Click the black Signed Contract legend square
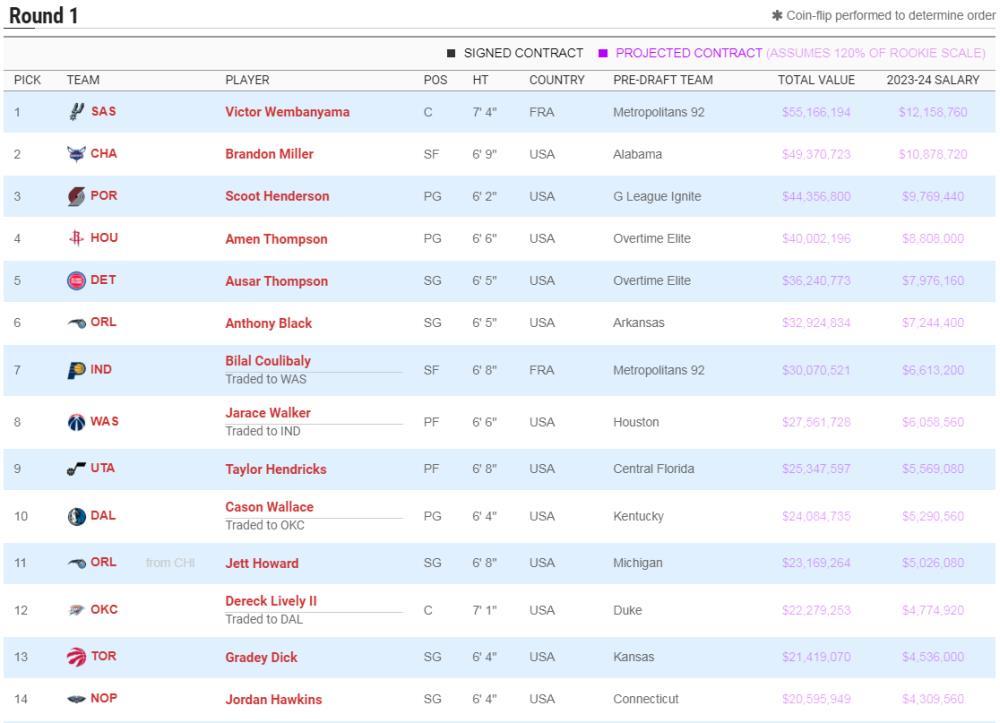Image resolution: width=1000 pixels, height=723 pixels. pyautogui.click(x=451, y=53)
